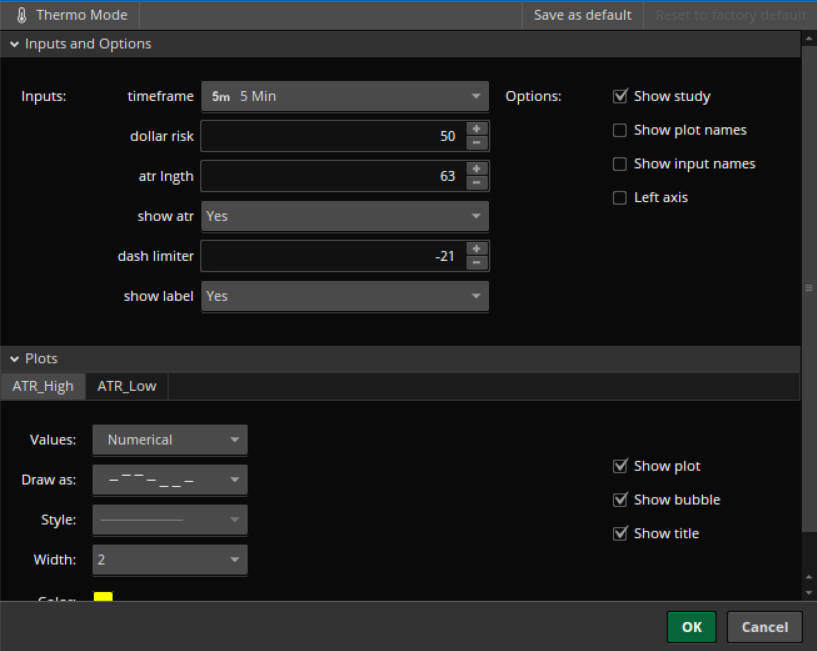Click Save as default button
Viewport: 817px width, 651px height.
tap(583, 15)
